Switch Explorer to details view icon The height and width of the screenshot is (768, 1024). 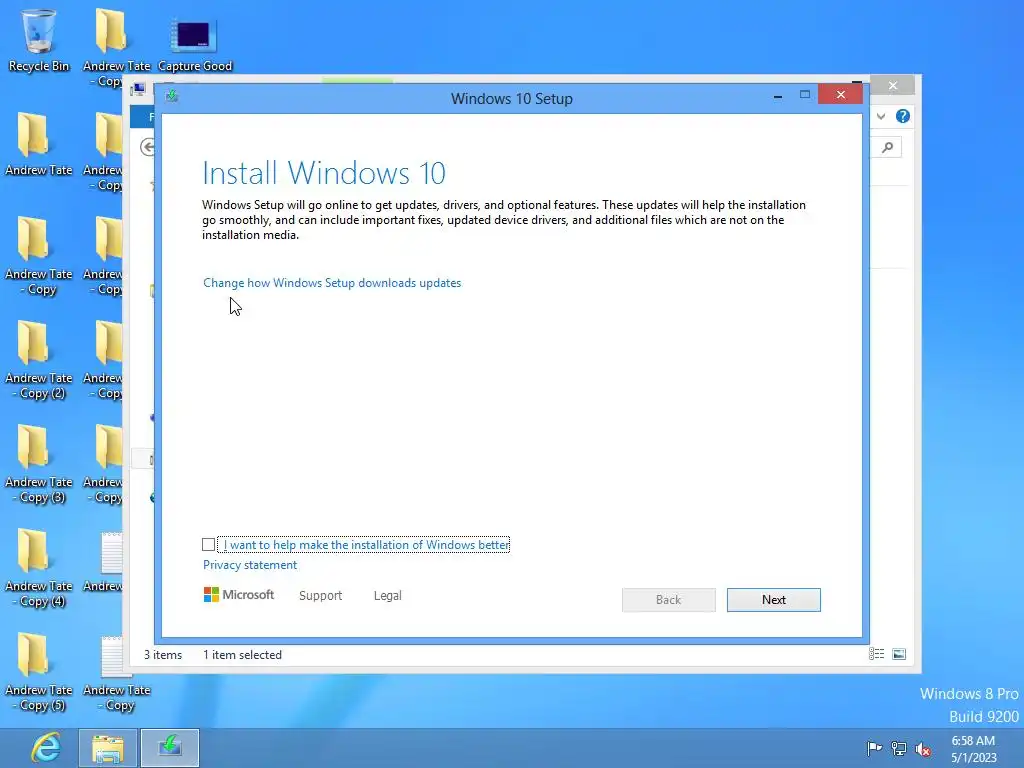876,654
